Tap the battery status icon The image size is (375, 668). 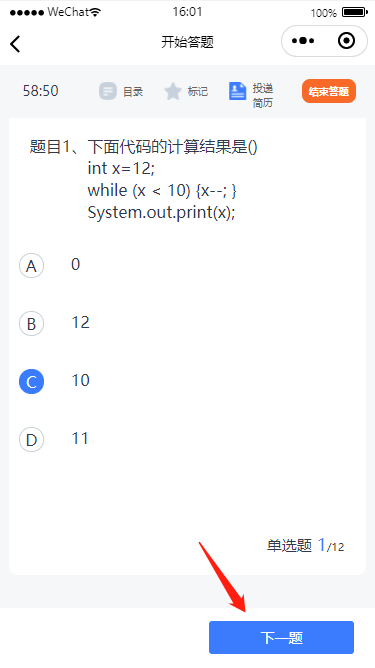(x=355, y=12)
